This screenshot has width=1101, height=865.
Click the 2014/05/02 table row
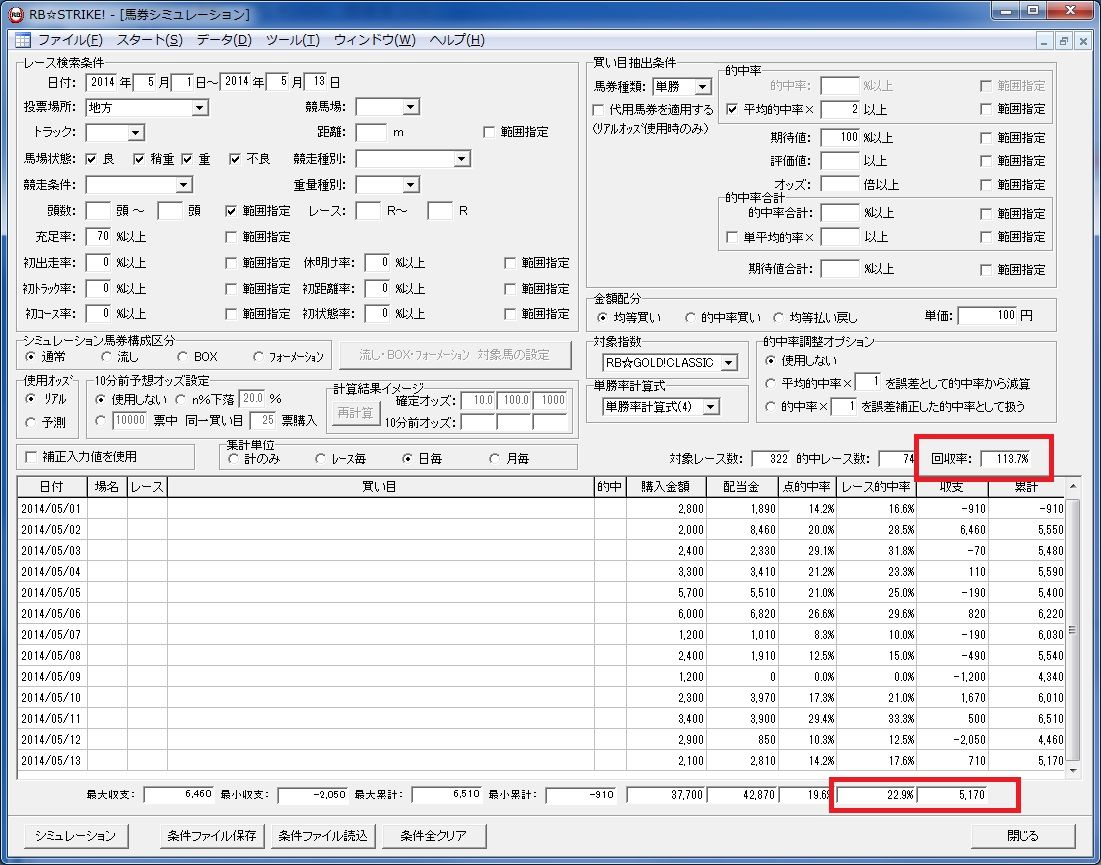(541, 530)
